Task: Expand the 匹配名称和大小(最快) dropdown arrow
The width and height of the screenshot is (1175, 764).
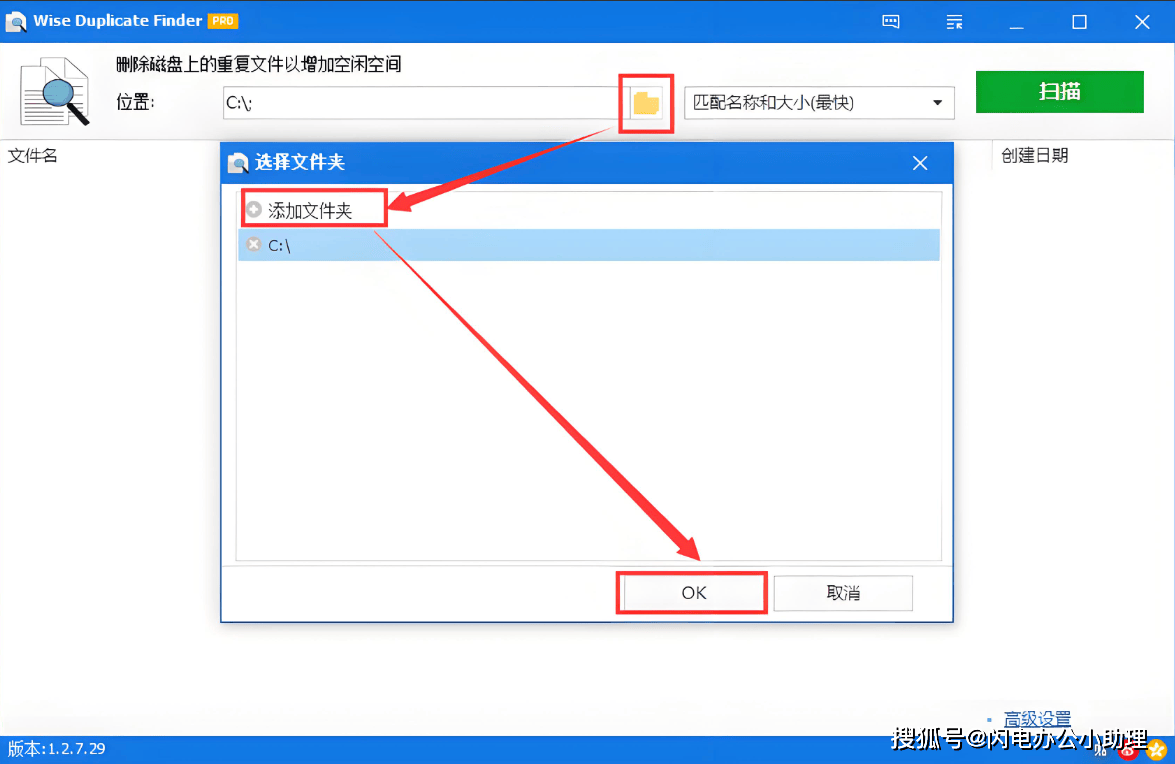Action: point(937,103)
